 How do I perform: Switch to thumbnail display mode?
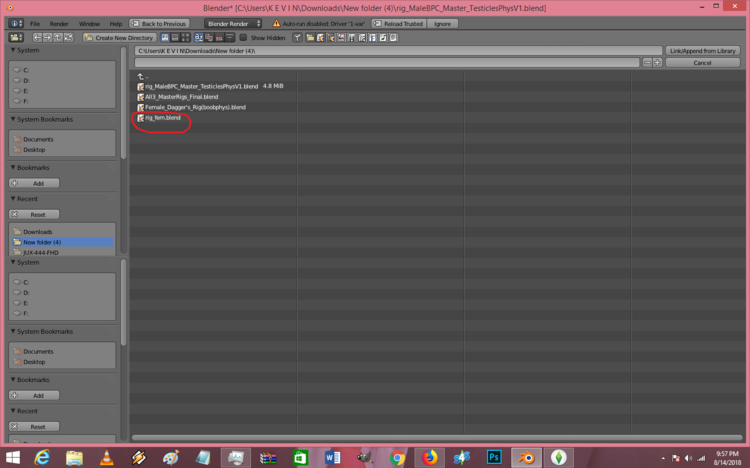tap(186, 37)
